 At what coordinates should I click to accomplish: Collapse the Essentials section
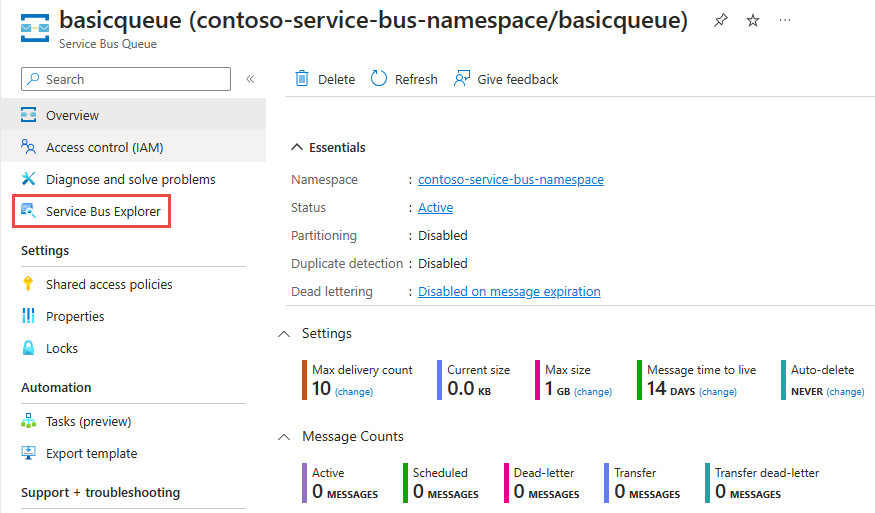[x=297, y=148]
